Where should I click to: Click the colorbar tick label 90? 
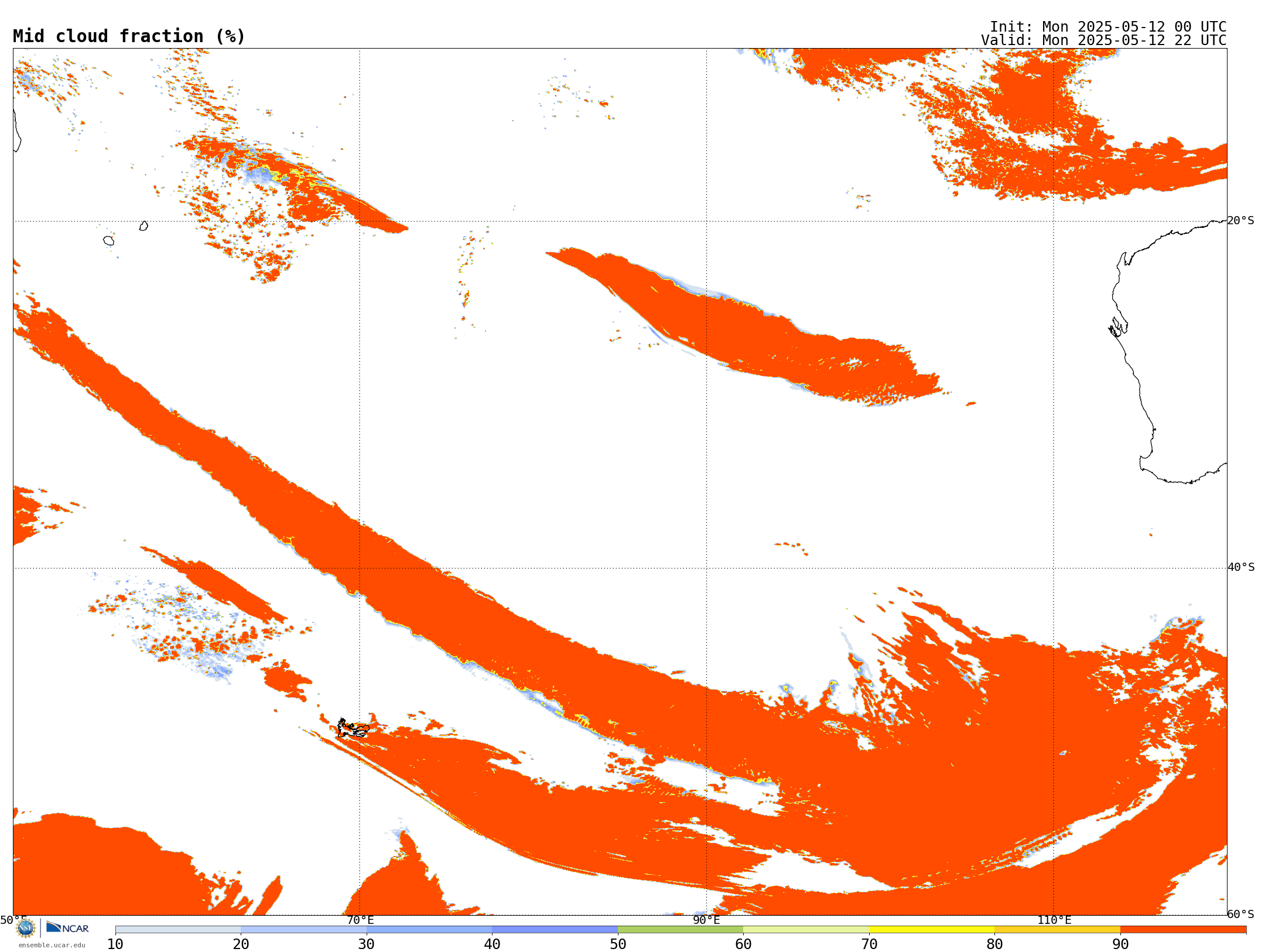pyautogui.click(x=1120, y=944)
